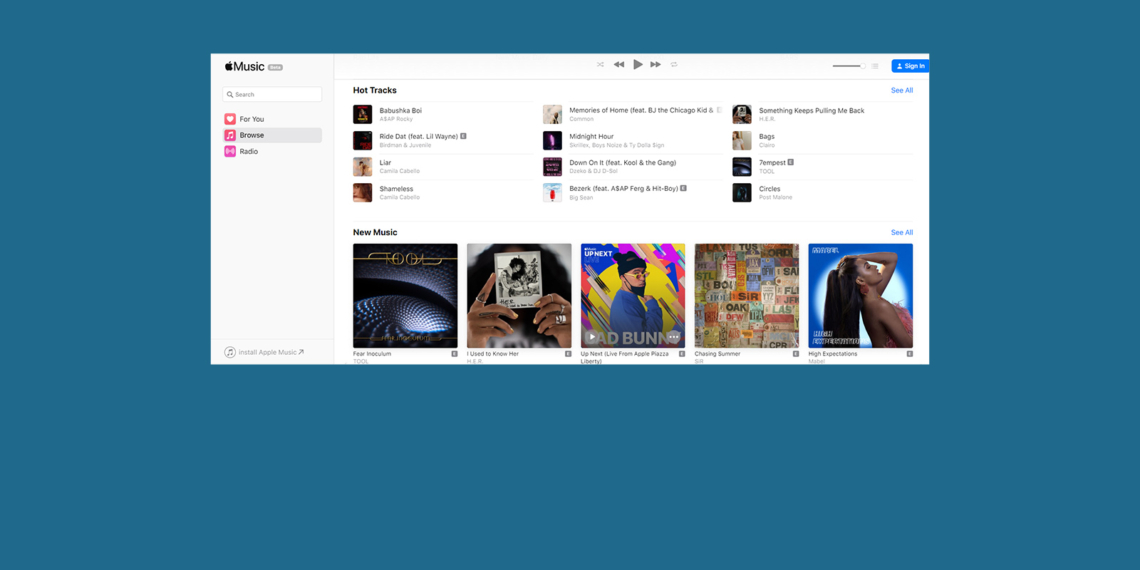Adjust the volume slider
This screenshot has height=570, width=1140.
[x=848, y=66]
